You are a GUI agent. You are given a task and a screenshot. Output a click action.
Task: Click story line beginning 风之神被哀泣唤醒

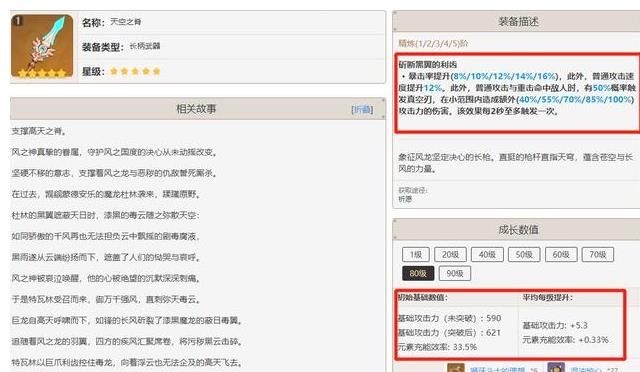click(106, 278)
